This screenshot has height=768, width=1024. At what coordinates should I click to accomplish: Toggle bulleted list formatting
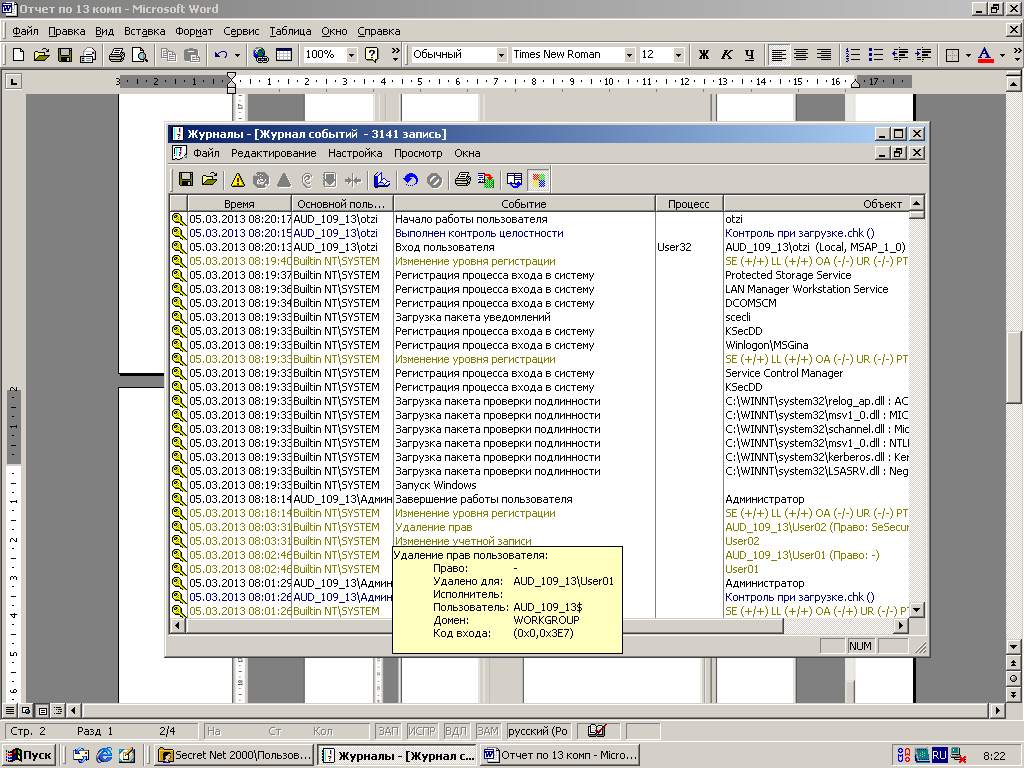(876, 55)
